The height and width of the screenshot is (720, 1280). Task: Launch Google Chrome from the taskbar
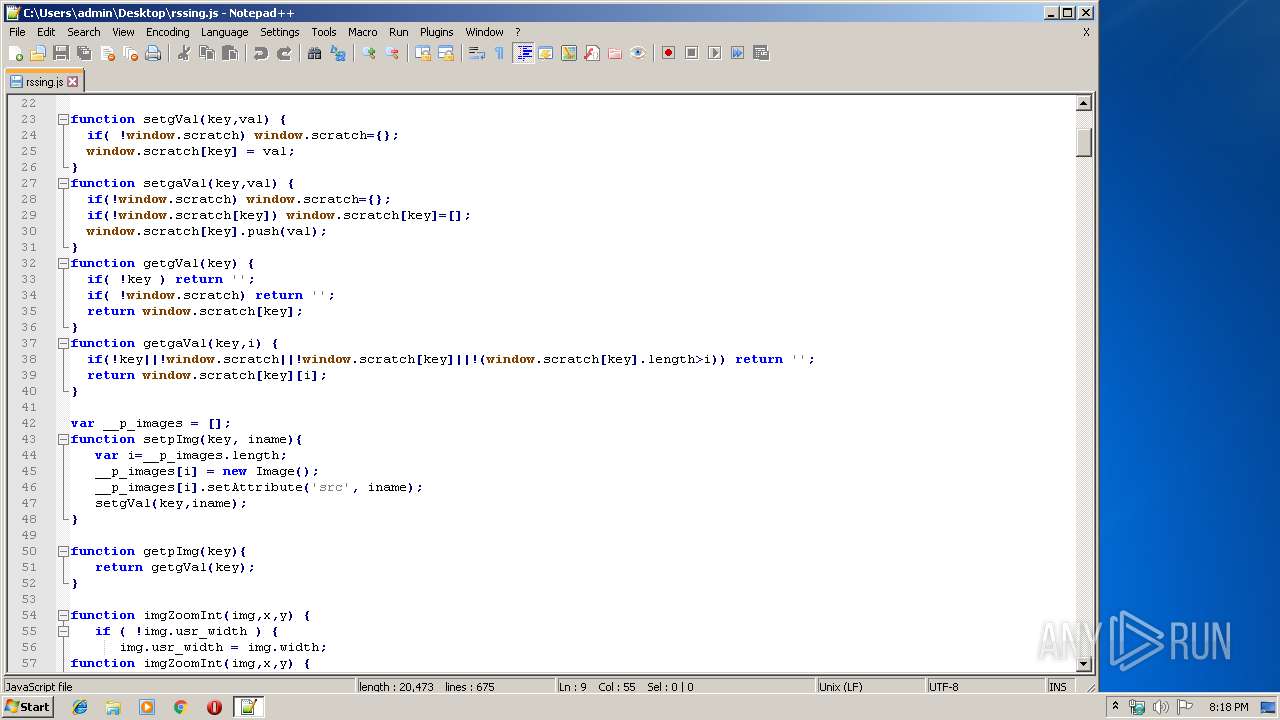pyautogui.click(x=181, y=707)
